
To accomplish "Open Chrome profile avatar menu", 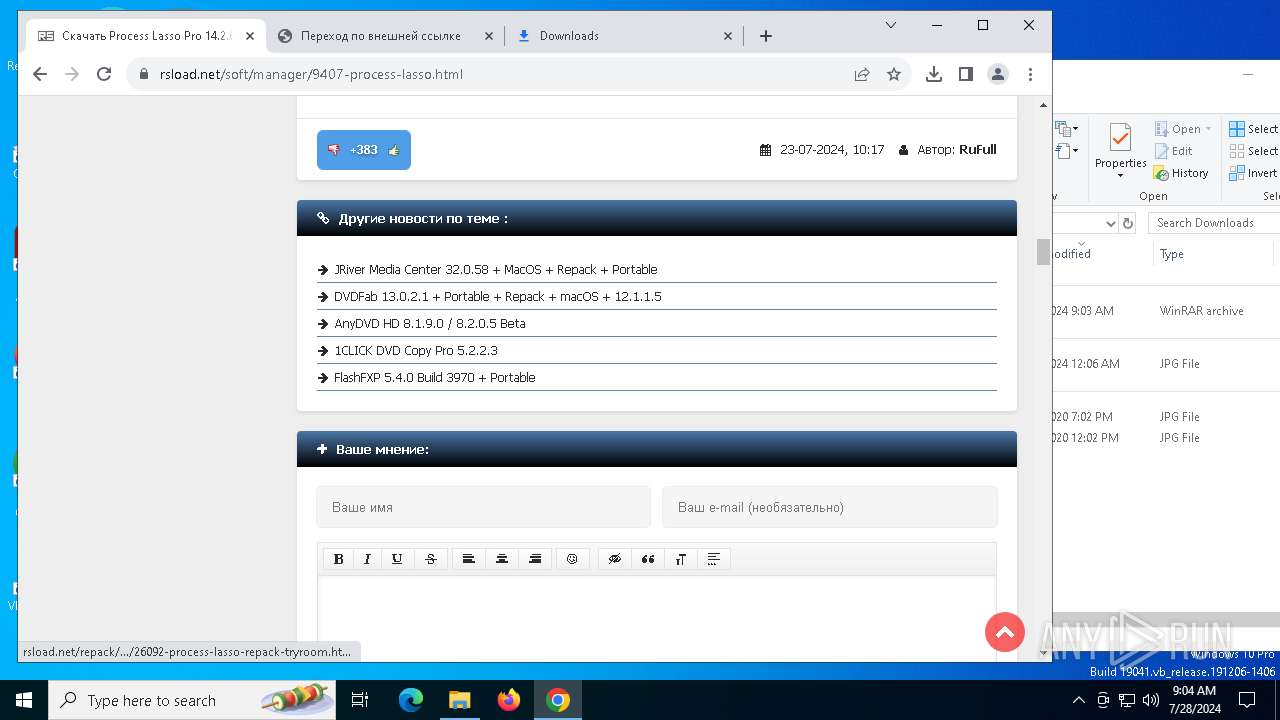I will pos(998,74).
